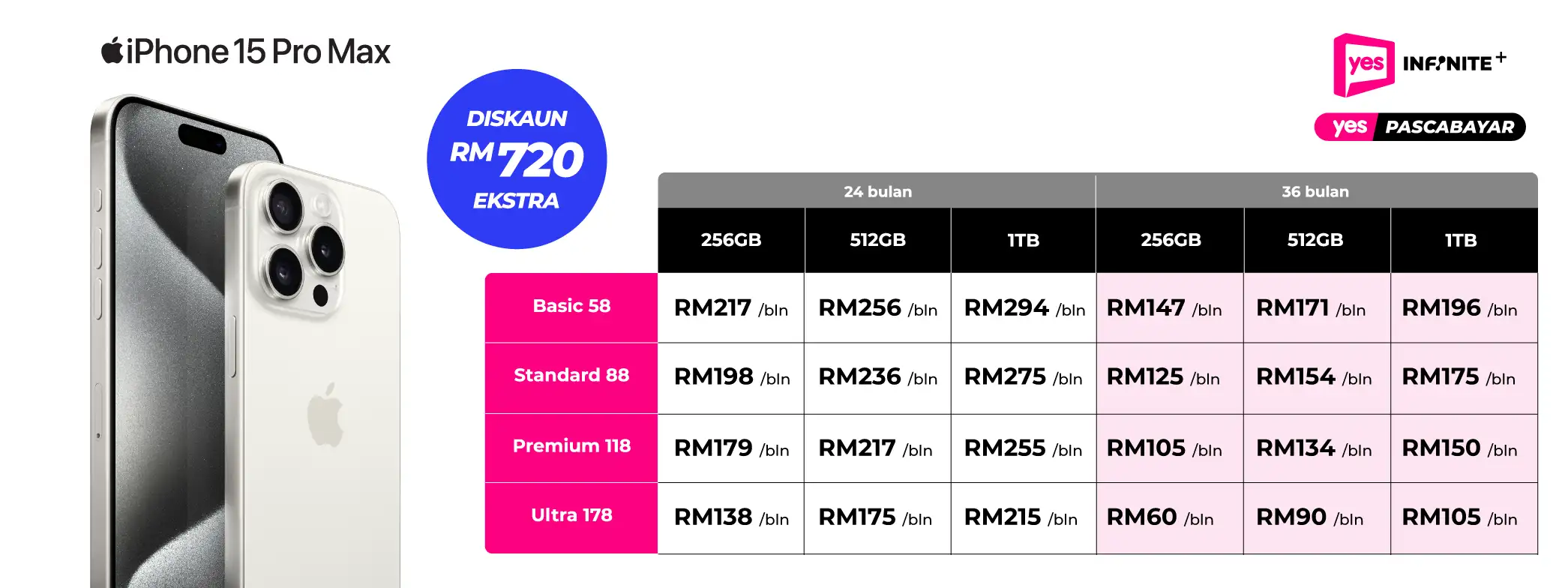Select the 36 bulan header
This screenshot has height=588, width=1568.
pos(1316,190)
